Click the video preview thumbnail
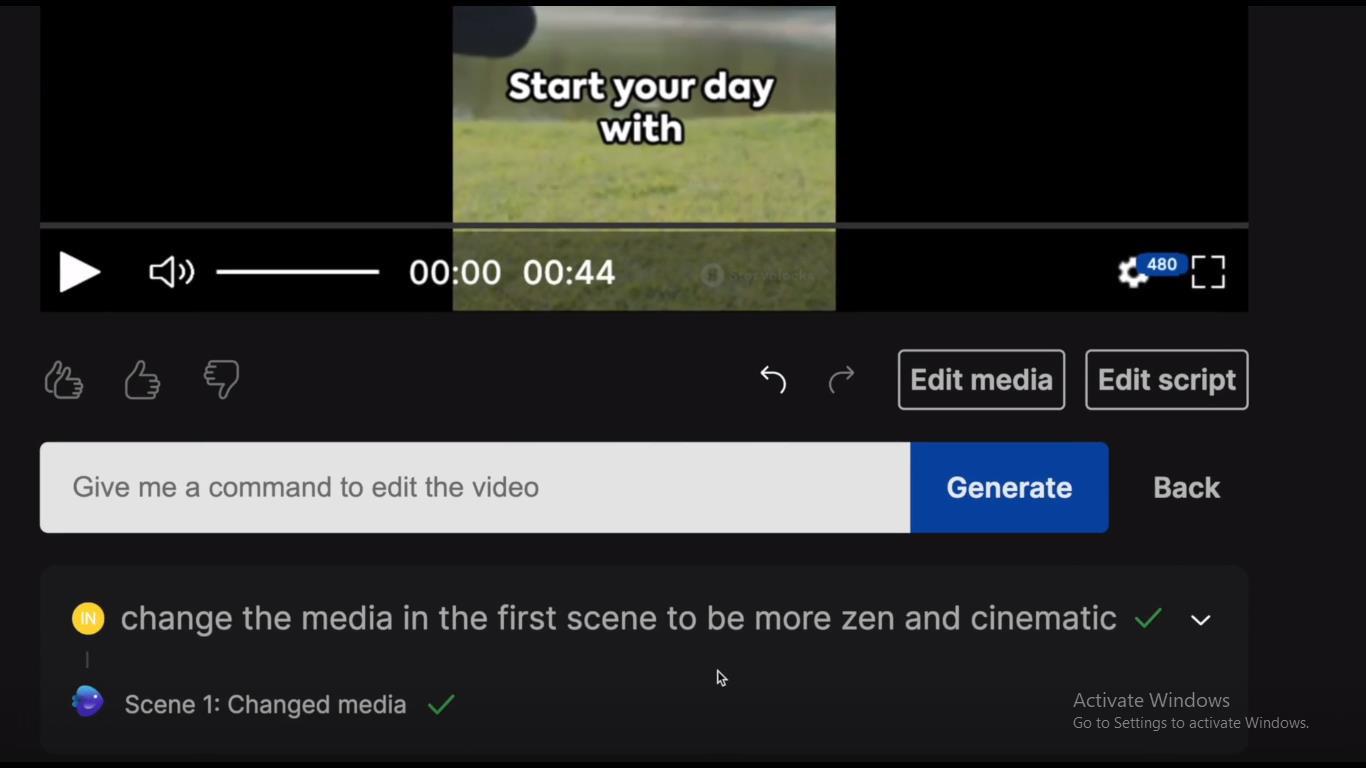This screenshot has height=768, width=1366. point(644,120)
